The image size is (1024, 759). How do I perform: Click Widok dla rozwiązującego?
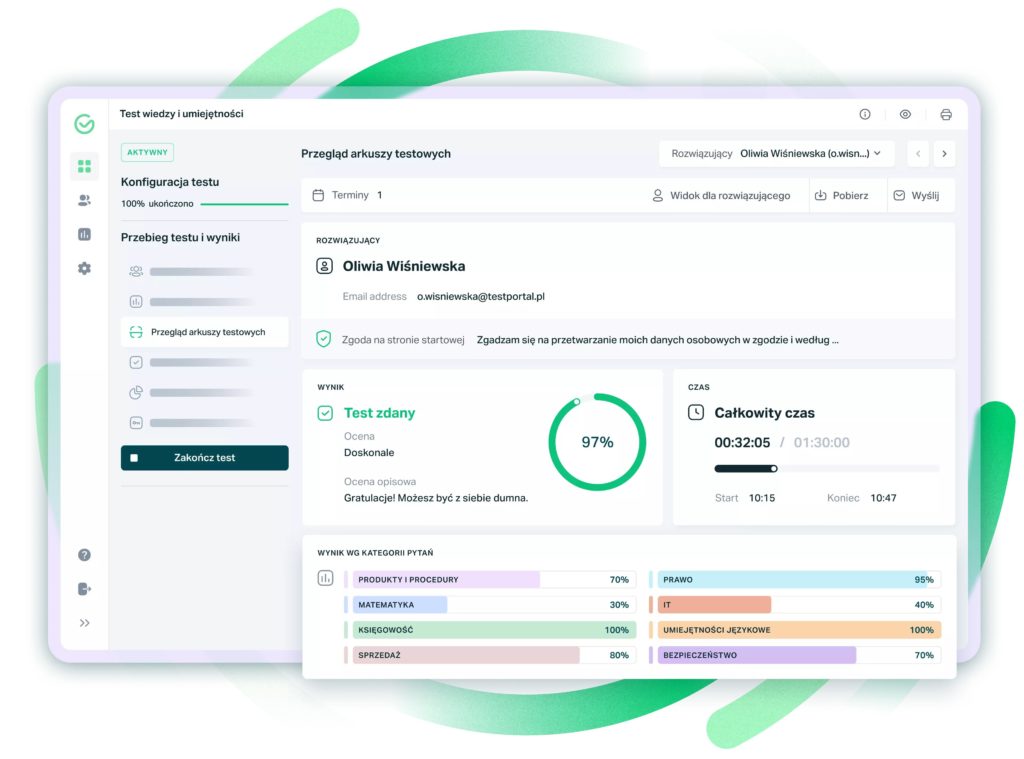coord(721,195)
